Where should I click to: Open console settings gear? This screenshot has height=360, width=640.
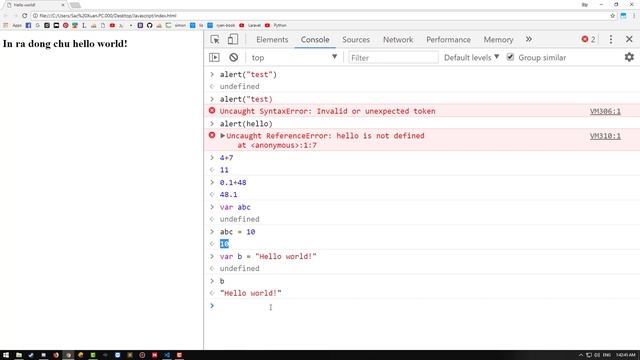point(629,57)
